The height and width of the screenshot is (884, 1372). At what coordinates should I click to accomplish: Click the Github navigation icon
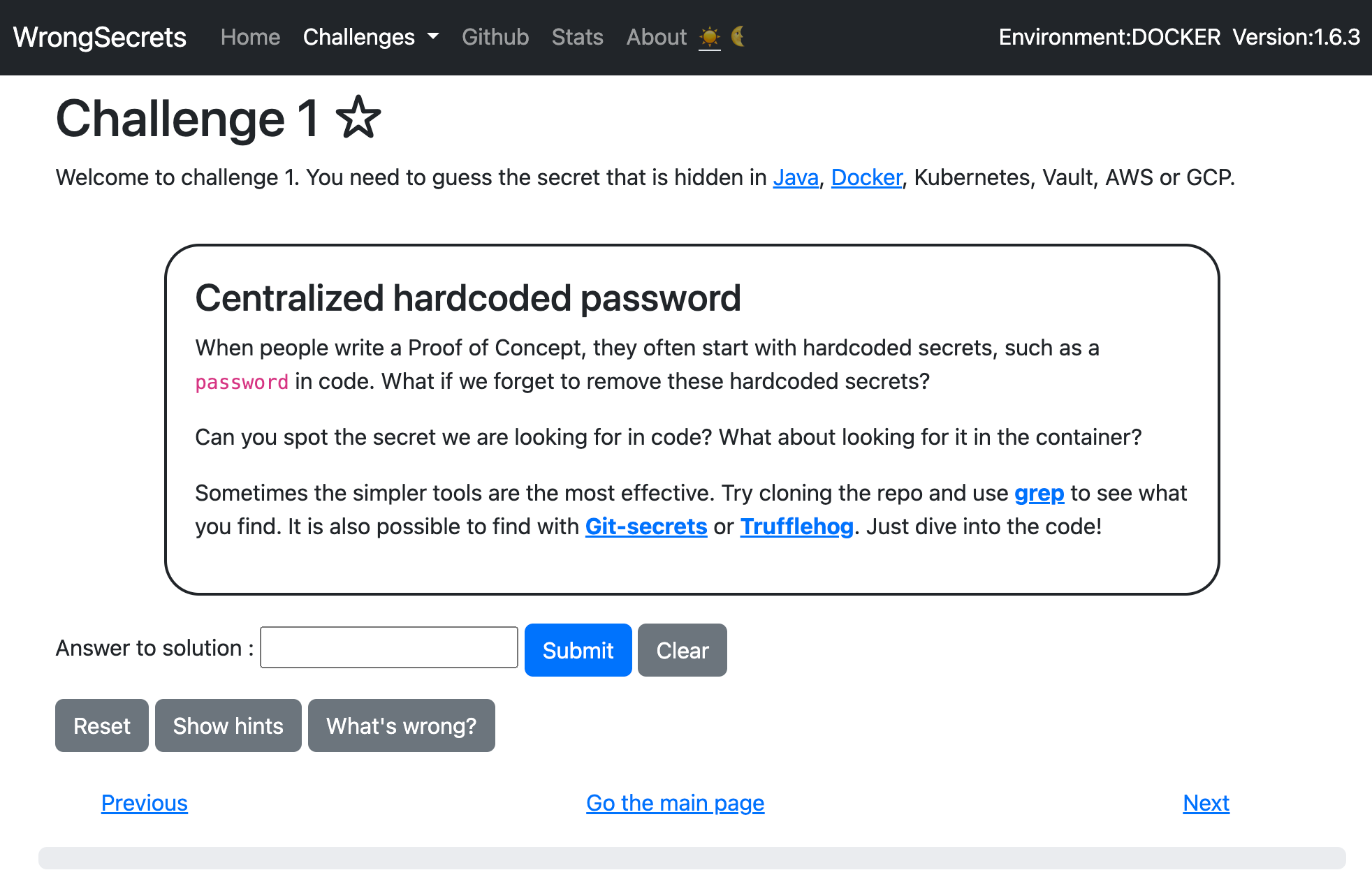(x=495, y=37)
